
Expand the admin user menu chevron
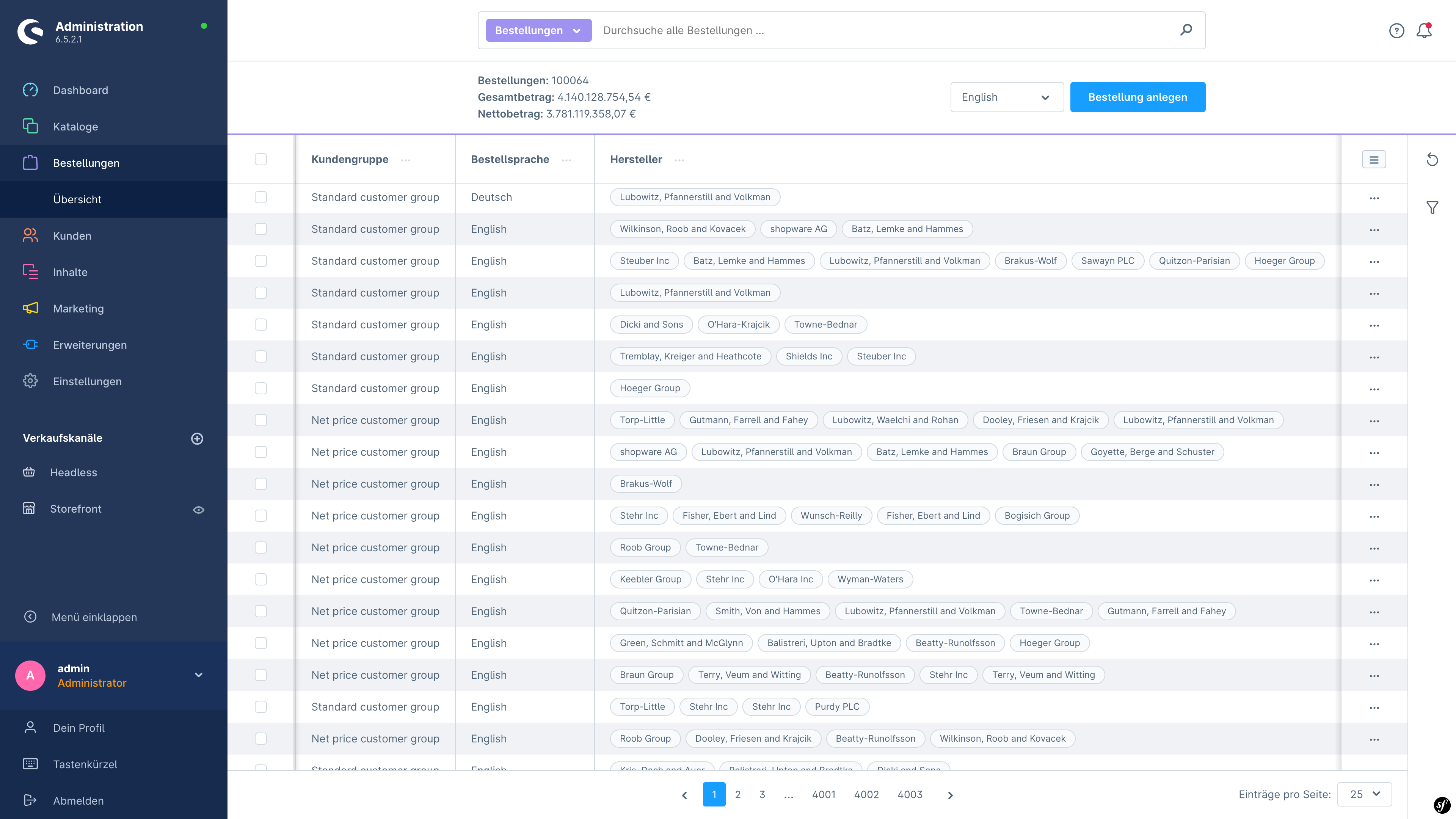coord(198,675)
